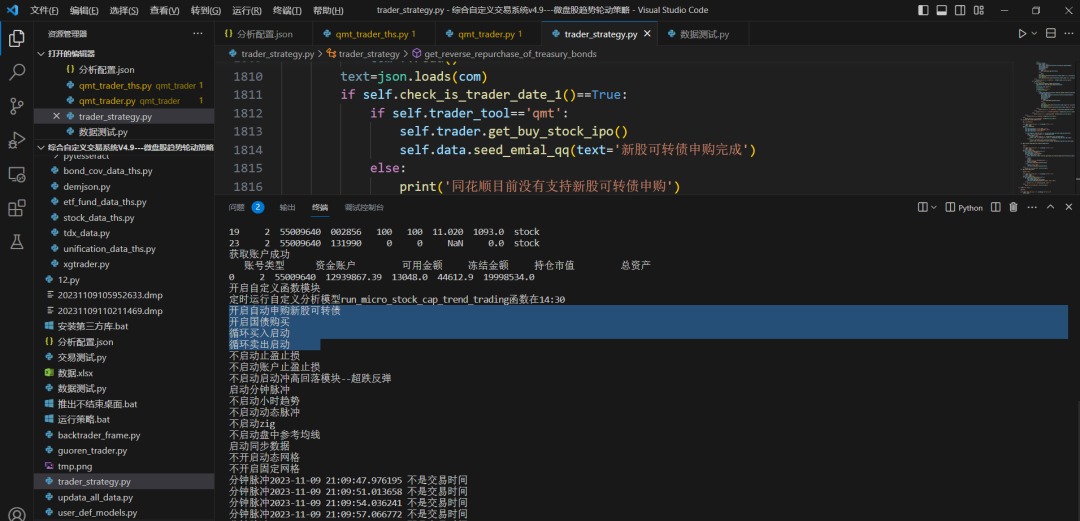Switch to 调试控制台 panel tab
The width and height of the screenshot is (1080, 521).
[364, 207]
